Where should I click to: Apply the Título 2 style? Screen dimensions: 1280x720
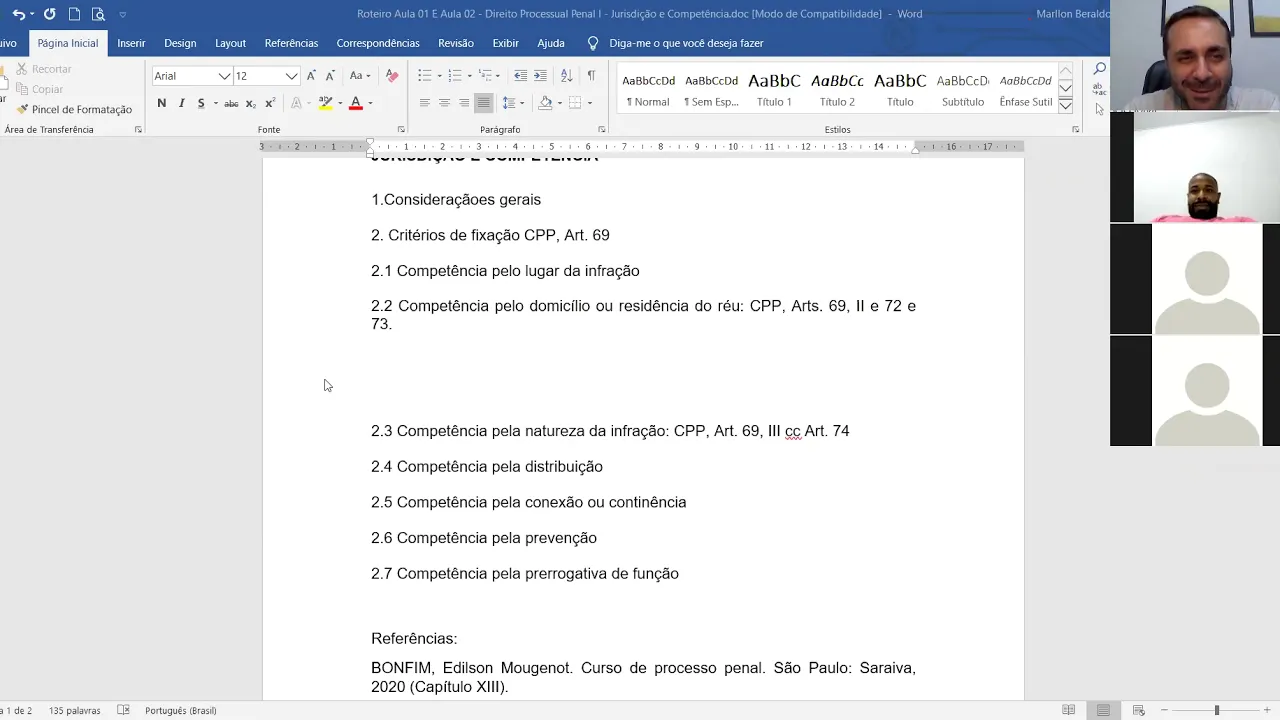[x=837, y=89]
